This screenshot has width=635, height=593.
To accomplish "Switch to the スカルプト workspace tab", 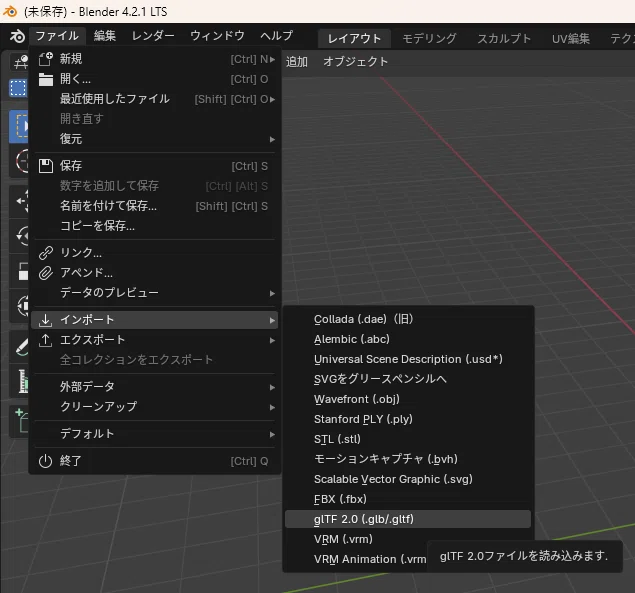I will click(x=504, y=38).
